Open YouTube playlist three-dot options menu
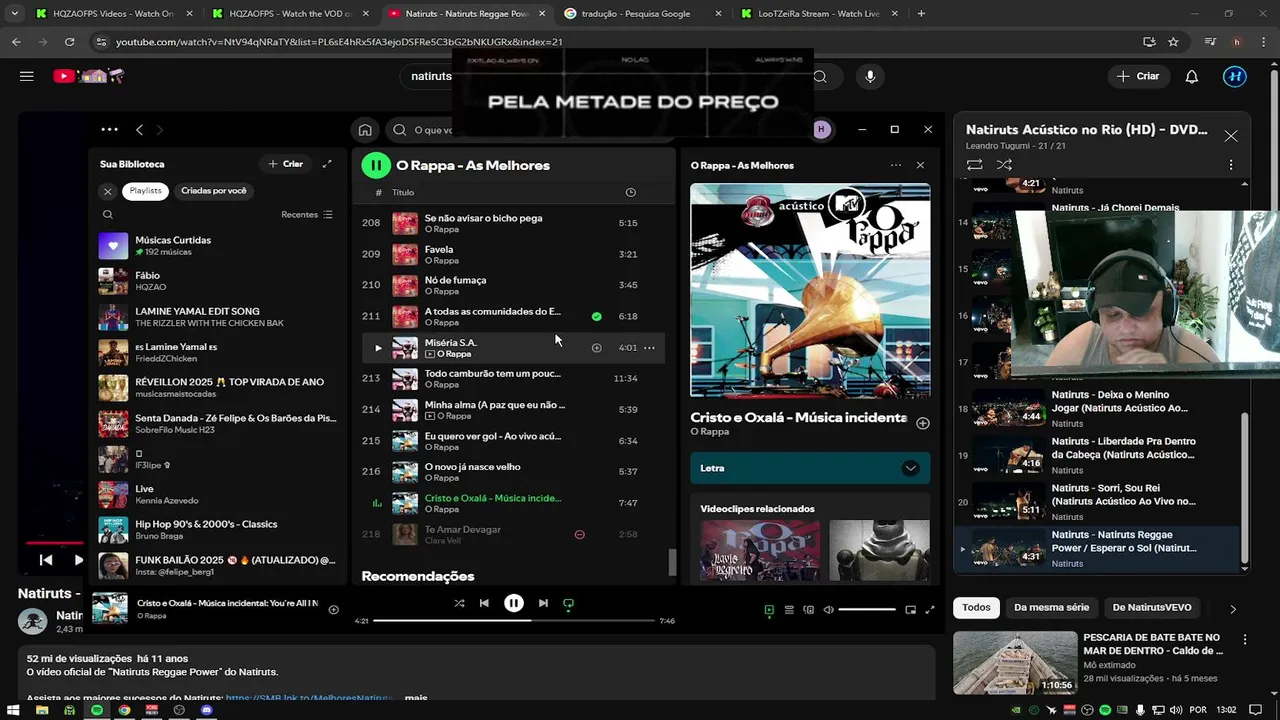The width and height of the screenshot is (1280, 720). pos(1231,164)
